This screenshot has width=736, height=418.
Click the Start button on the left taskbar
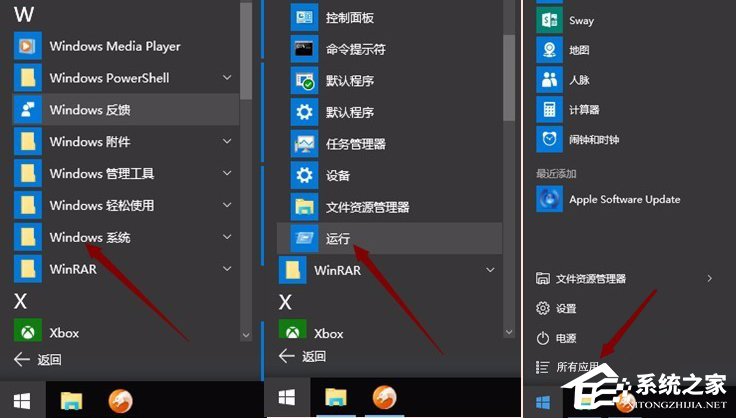(22, 401)
